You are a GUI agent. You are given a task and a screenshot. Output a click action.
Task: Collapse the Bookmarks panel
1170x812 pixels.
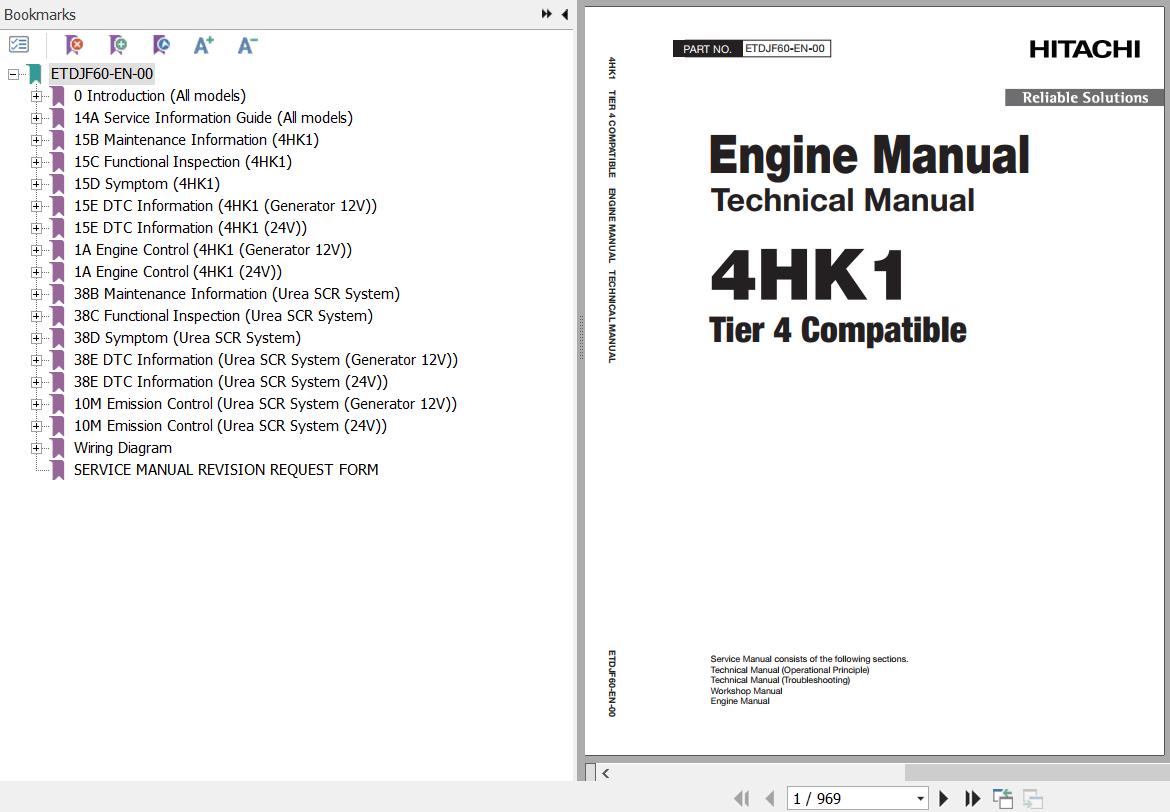(x=564, y=14)
